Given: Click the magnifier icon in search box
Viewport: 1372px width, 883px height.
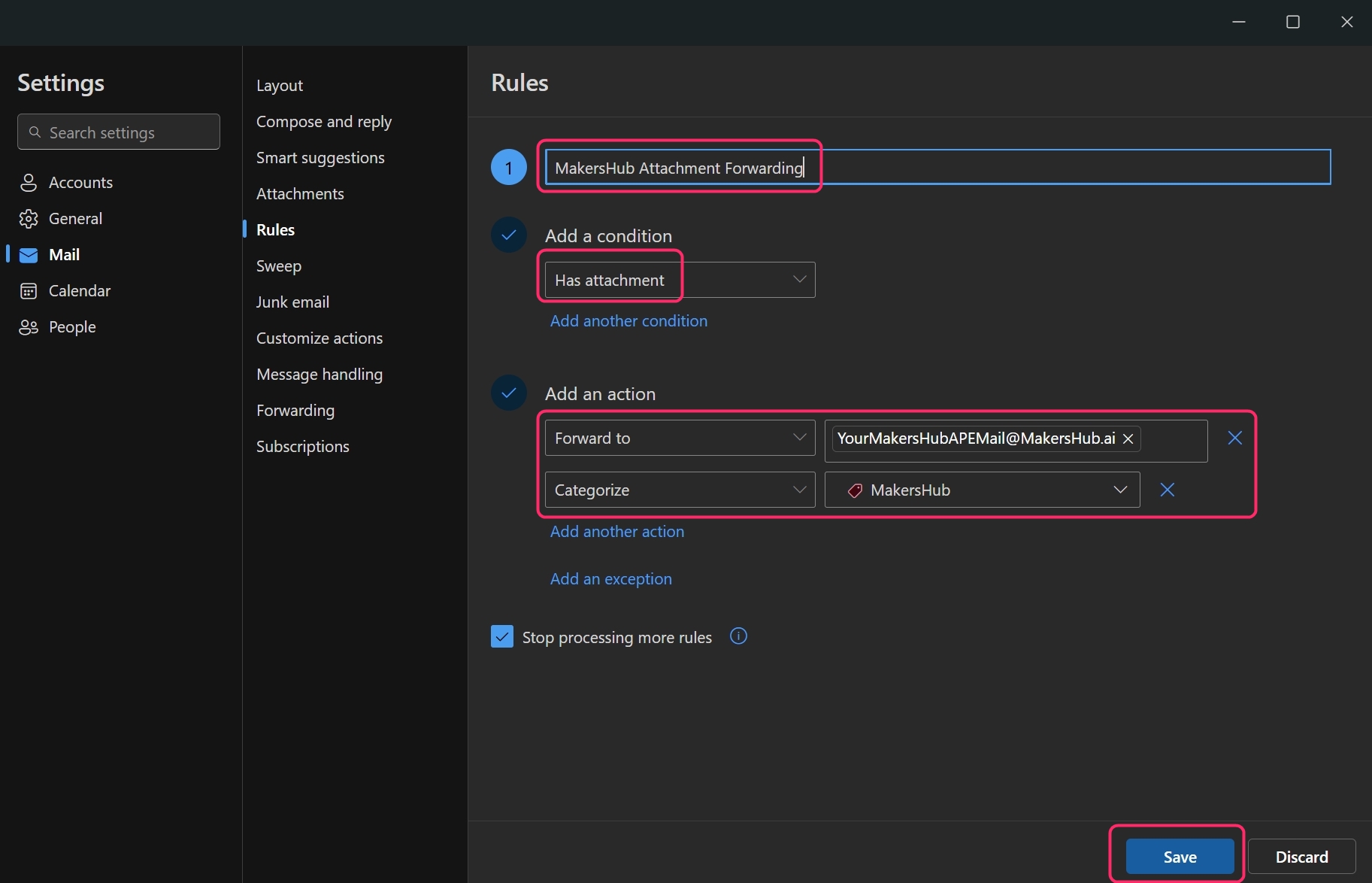Looking at the screenshot, I should point(35,132).
